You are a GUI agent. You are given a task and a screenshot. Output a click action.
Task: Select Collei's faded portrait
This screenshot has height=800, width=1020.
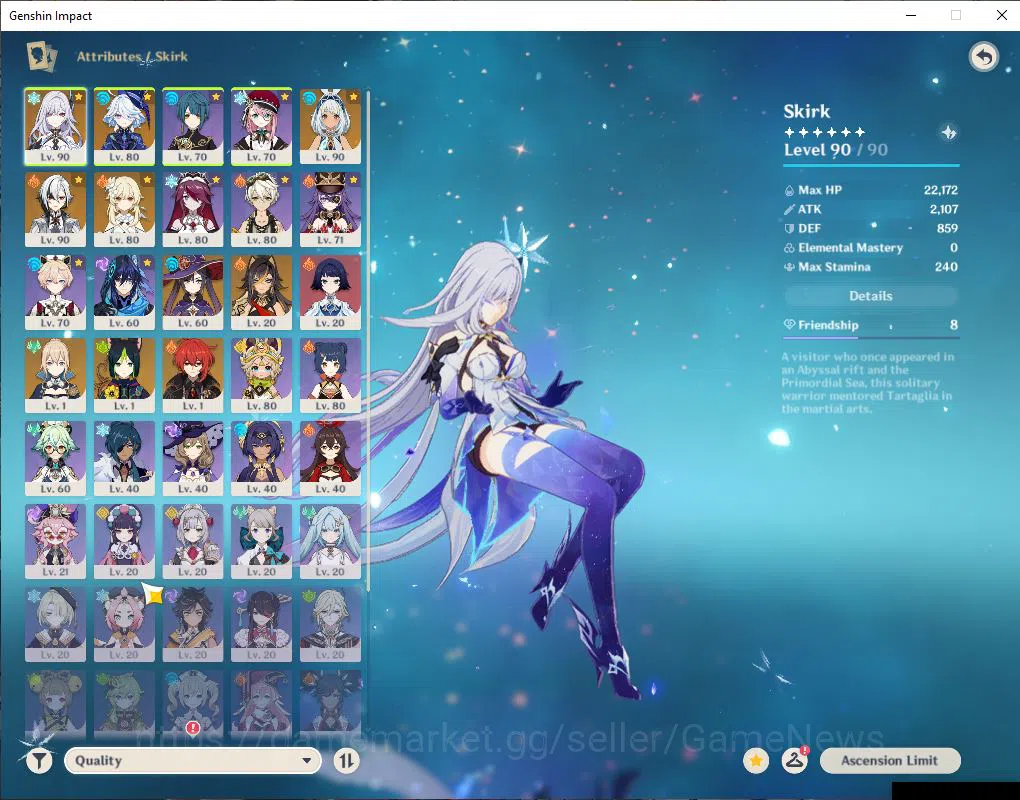tap(124, 704)
